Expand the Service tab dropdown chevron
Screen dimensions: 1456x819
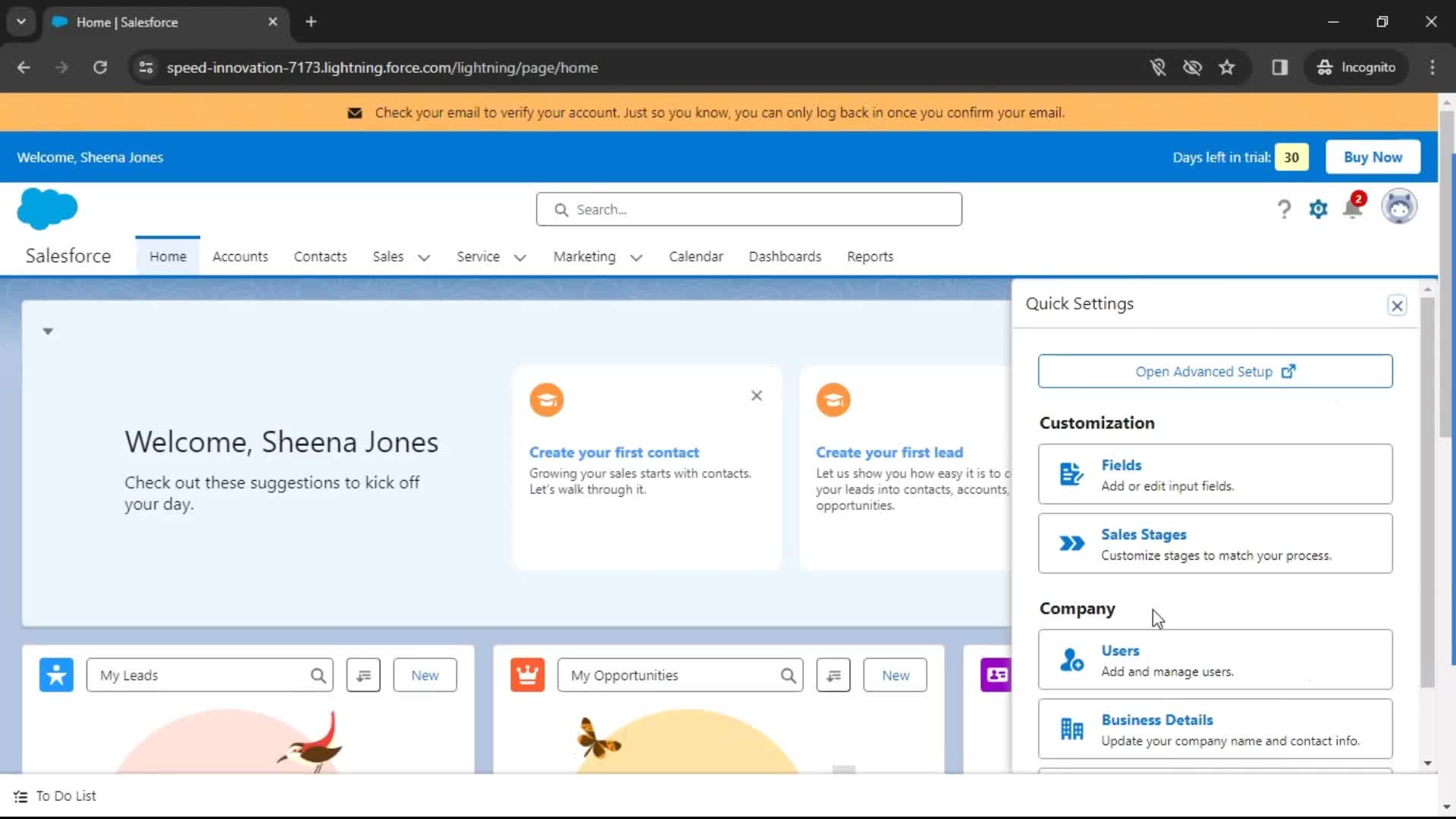click(519, 258)
